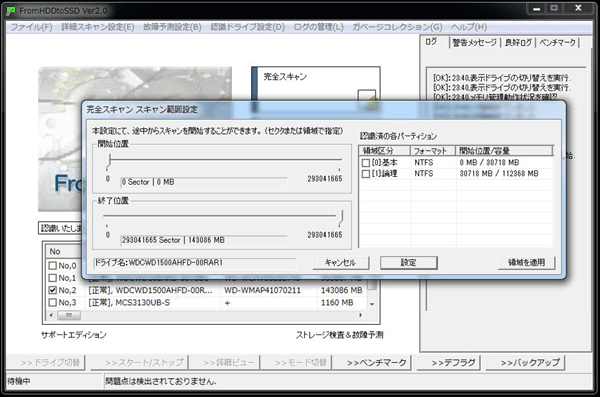Open the 認識ドライブ設定(D) menu
The width and height of the screenshot is (600, 397).
248,27
